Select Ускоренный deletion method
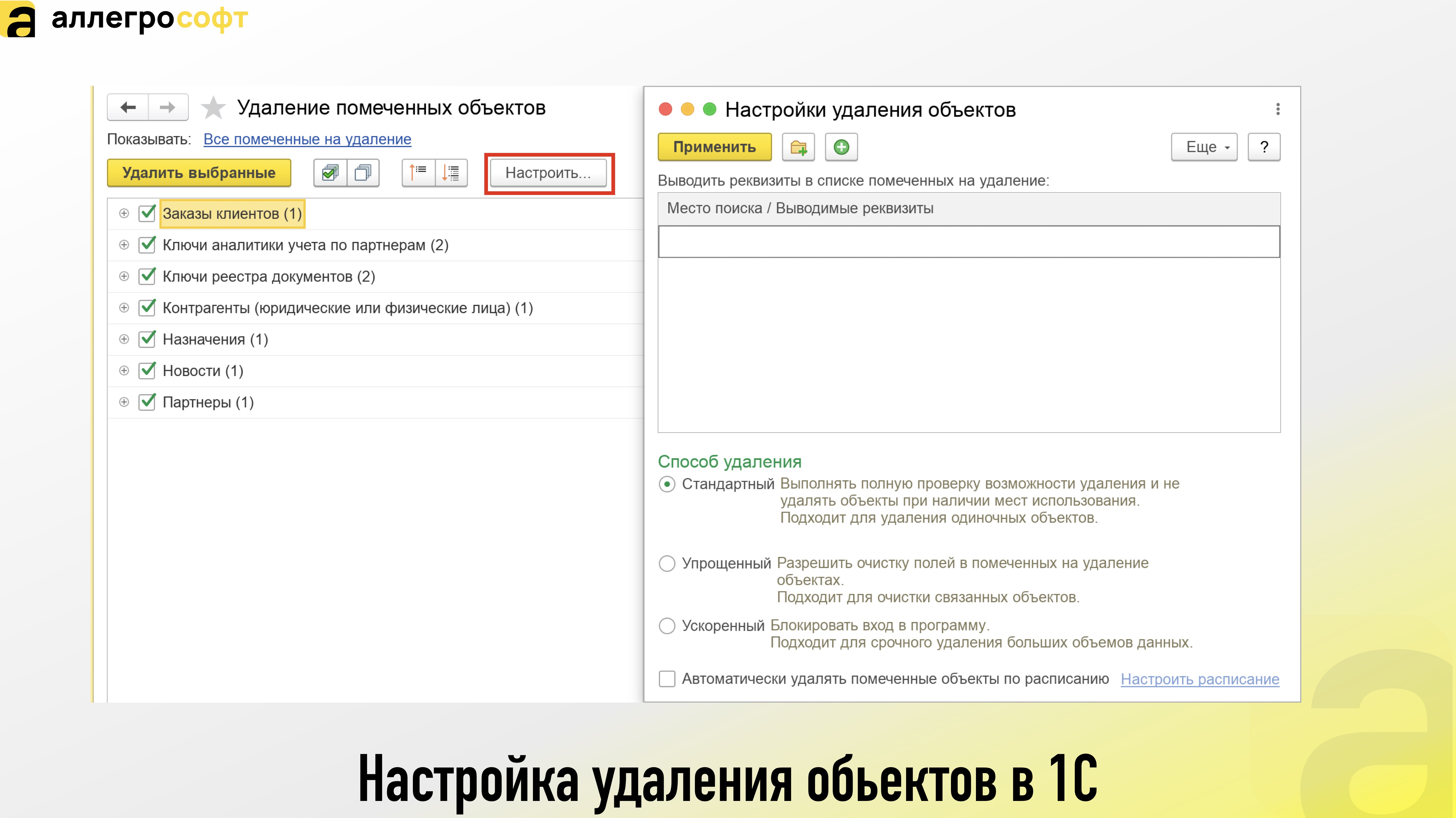This screenshot has width=1456, height=818. click(667, 626)
